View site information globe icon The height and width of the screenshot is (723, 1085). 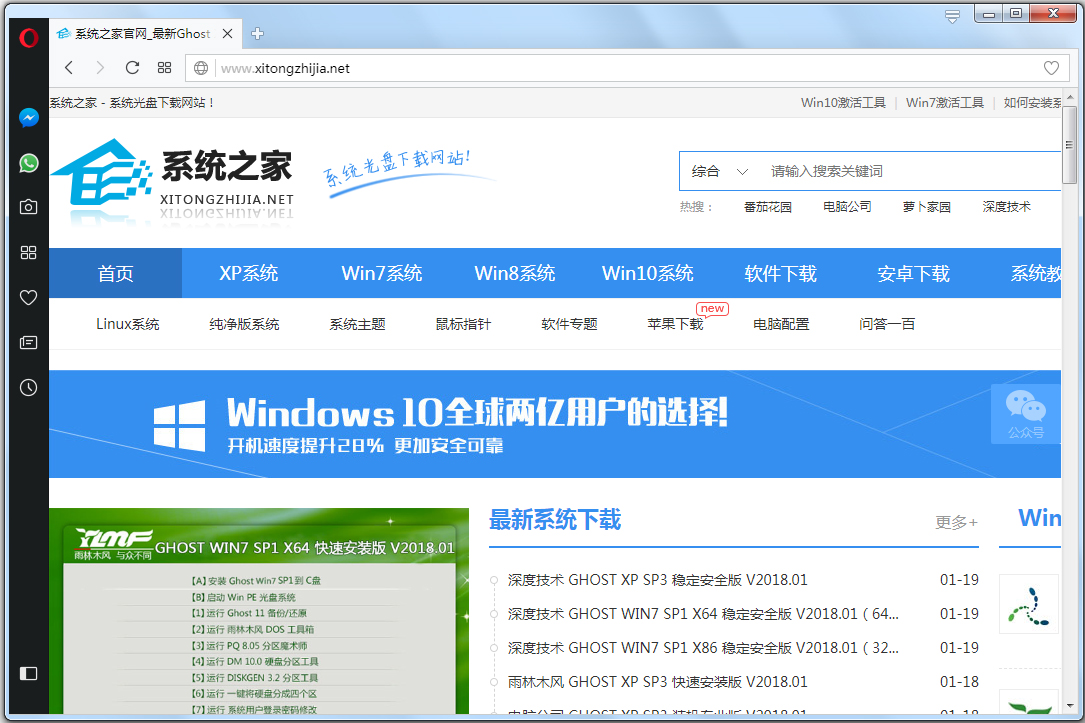click(x=201, y=68)
